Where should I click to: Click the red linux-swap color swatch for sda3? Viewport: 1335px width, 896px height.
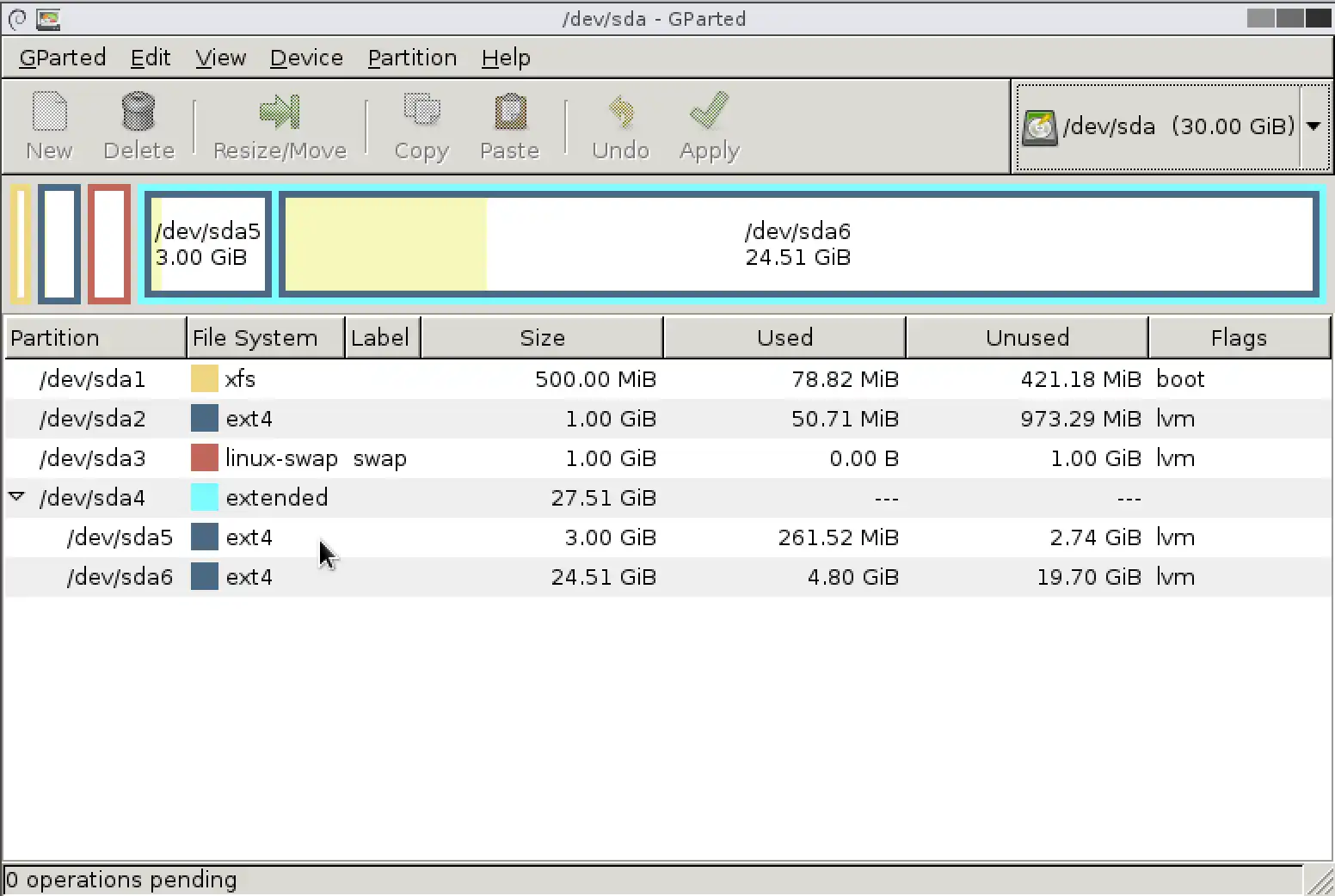click(x=204, y=457)
